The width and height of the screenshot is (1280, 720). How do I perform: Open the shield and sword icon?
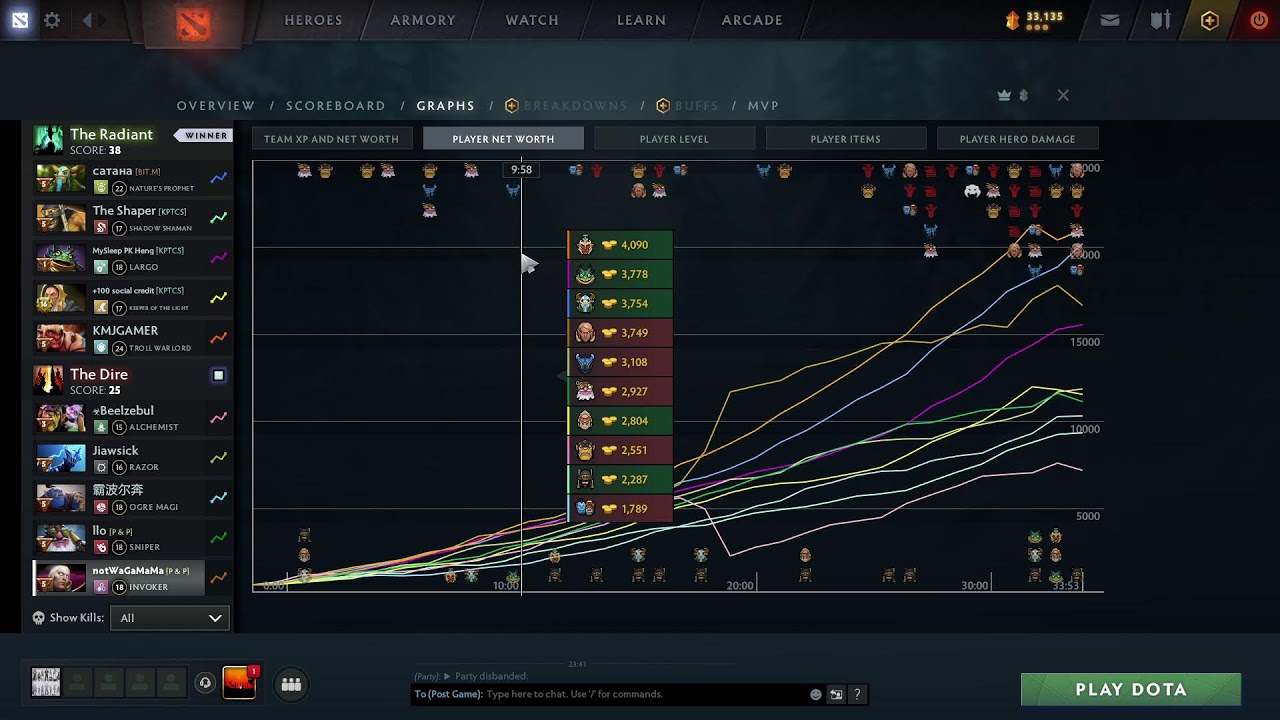coord(1160,20)
